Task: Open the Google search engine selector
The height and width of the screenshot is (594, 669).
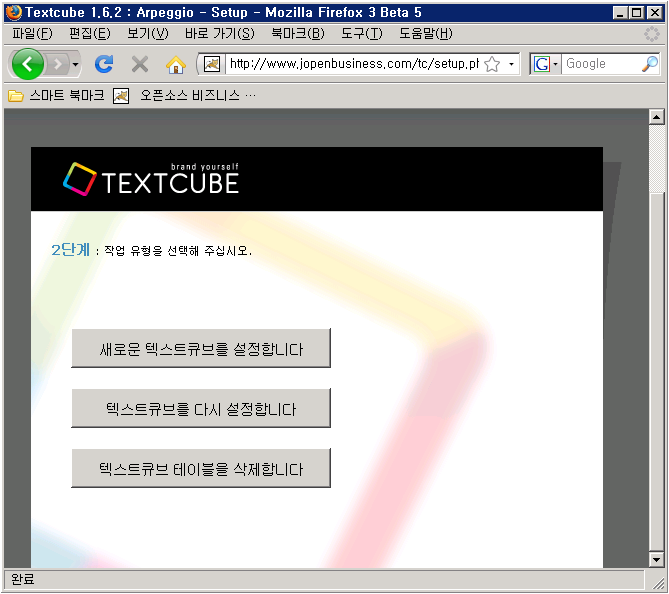Action: coord(546,64)
